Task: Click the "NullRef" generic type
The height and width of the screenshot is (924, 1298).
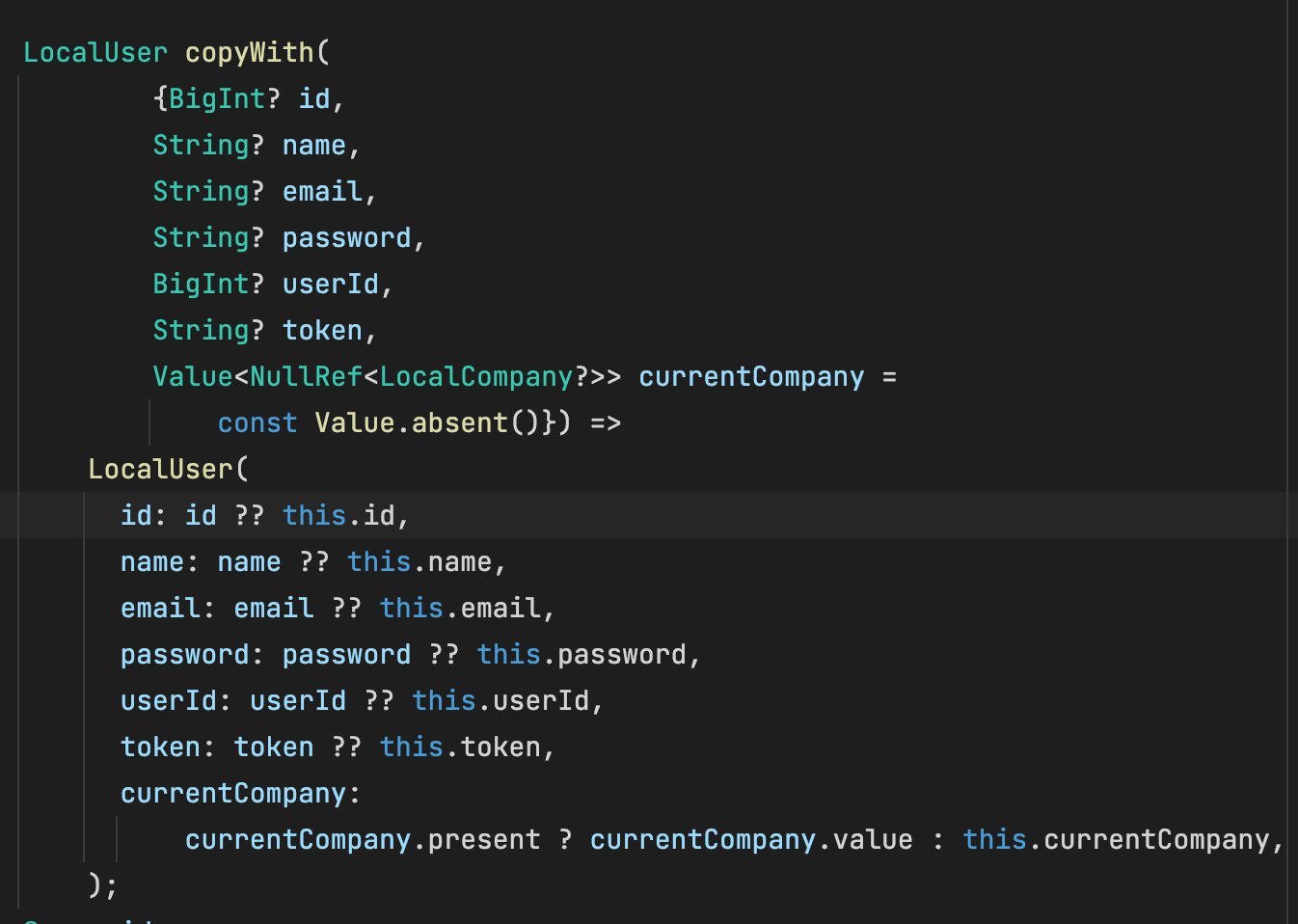Action: click(307, 376)
